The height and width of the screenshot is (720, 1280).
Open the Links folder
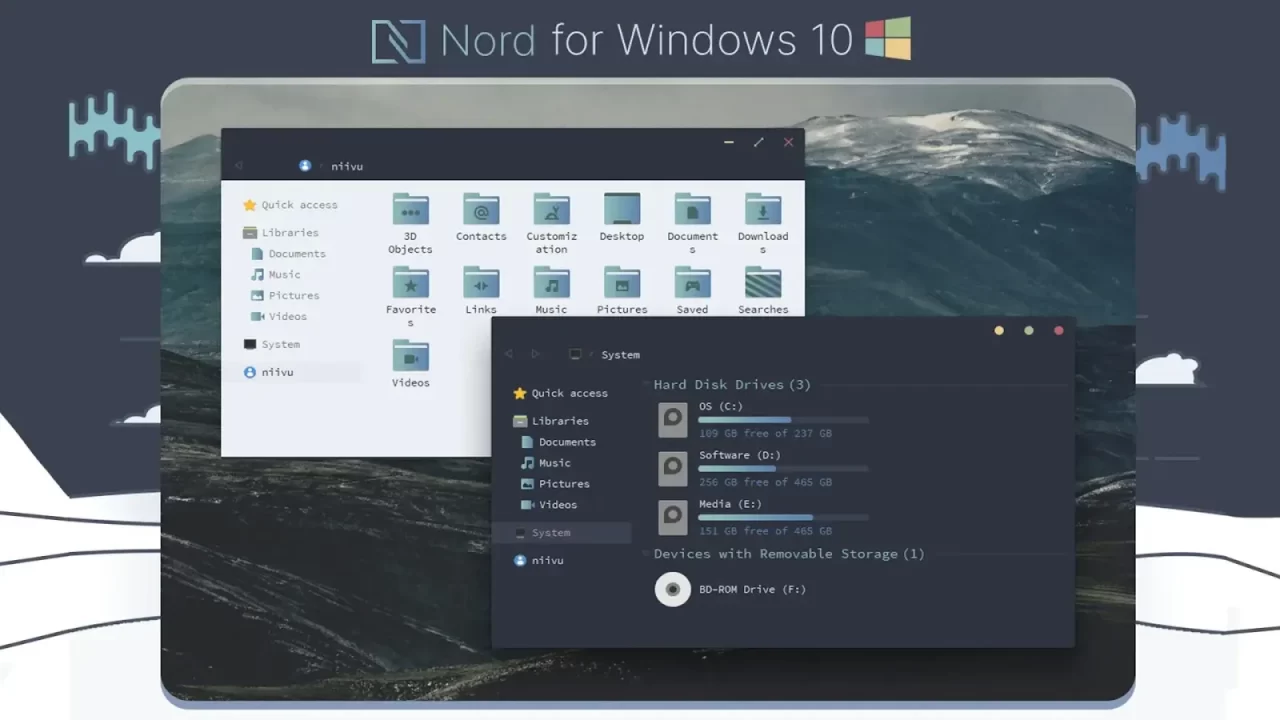click(481, 290)
